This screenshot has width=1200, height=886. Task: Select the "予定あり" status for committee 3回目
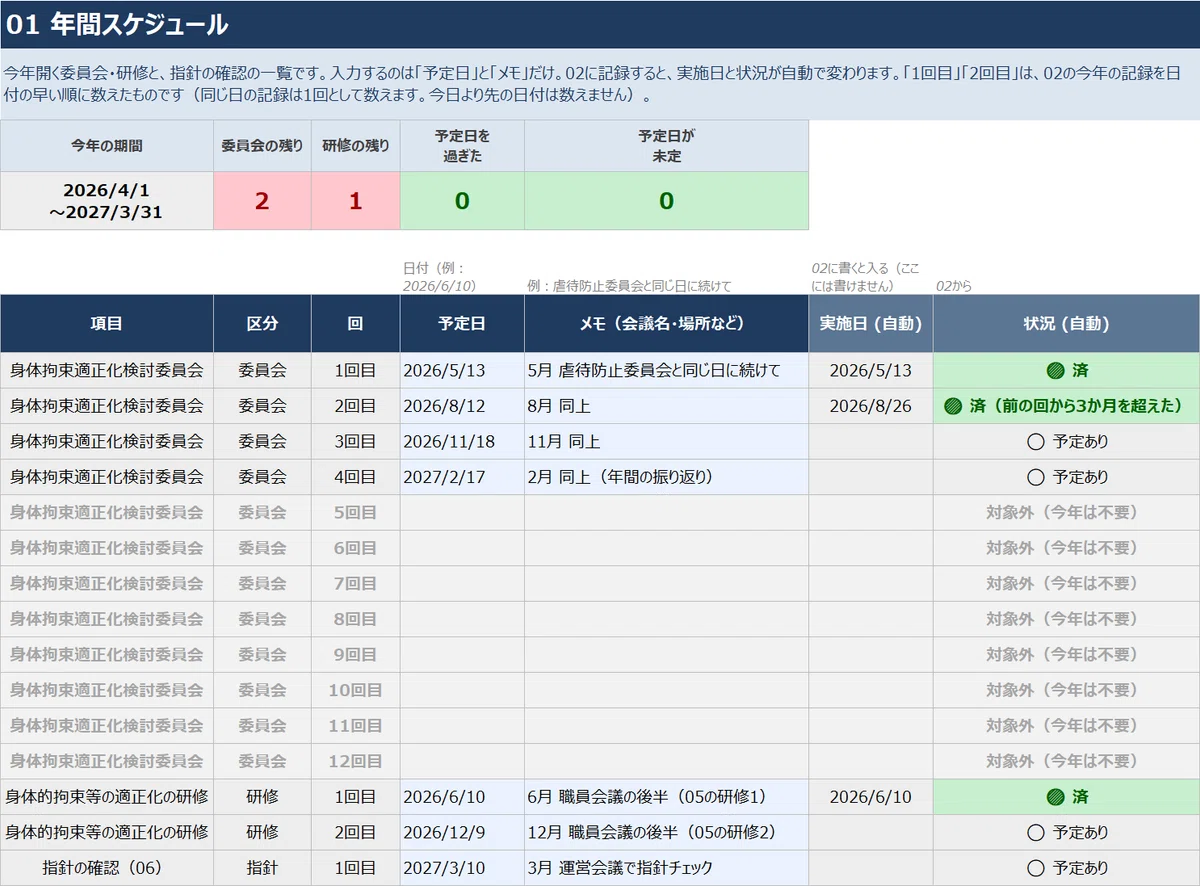point(1066,441)
